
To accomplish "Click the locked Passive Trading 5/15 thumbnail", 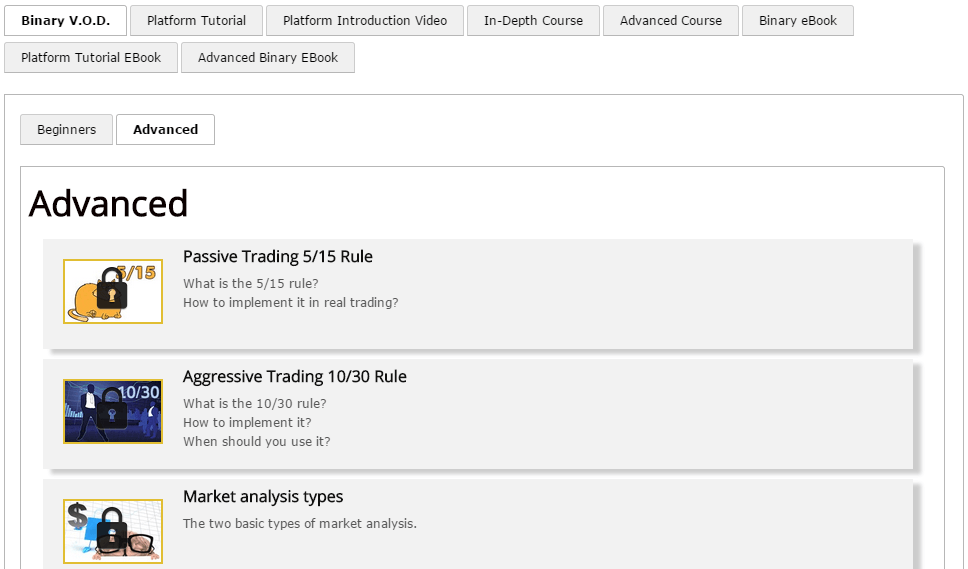I will pyautogui.click(x=113, y=291).
